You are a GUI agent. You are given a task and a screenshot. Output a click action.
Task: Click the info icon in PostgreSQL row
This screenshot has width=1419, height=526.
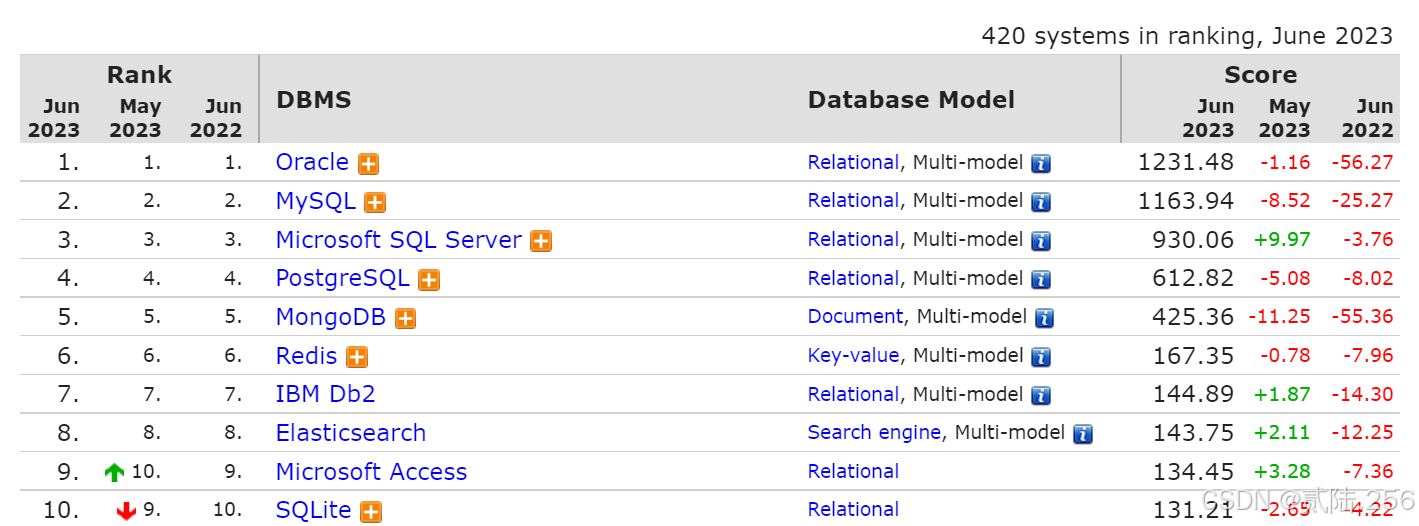click(x=1041, y=280)
